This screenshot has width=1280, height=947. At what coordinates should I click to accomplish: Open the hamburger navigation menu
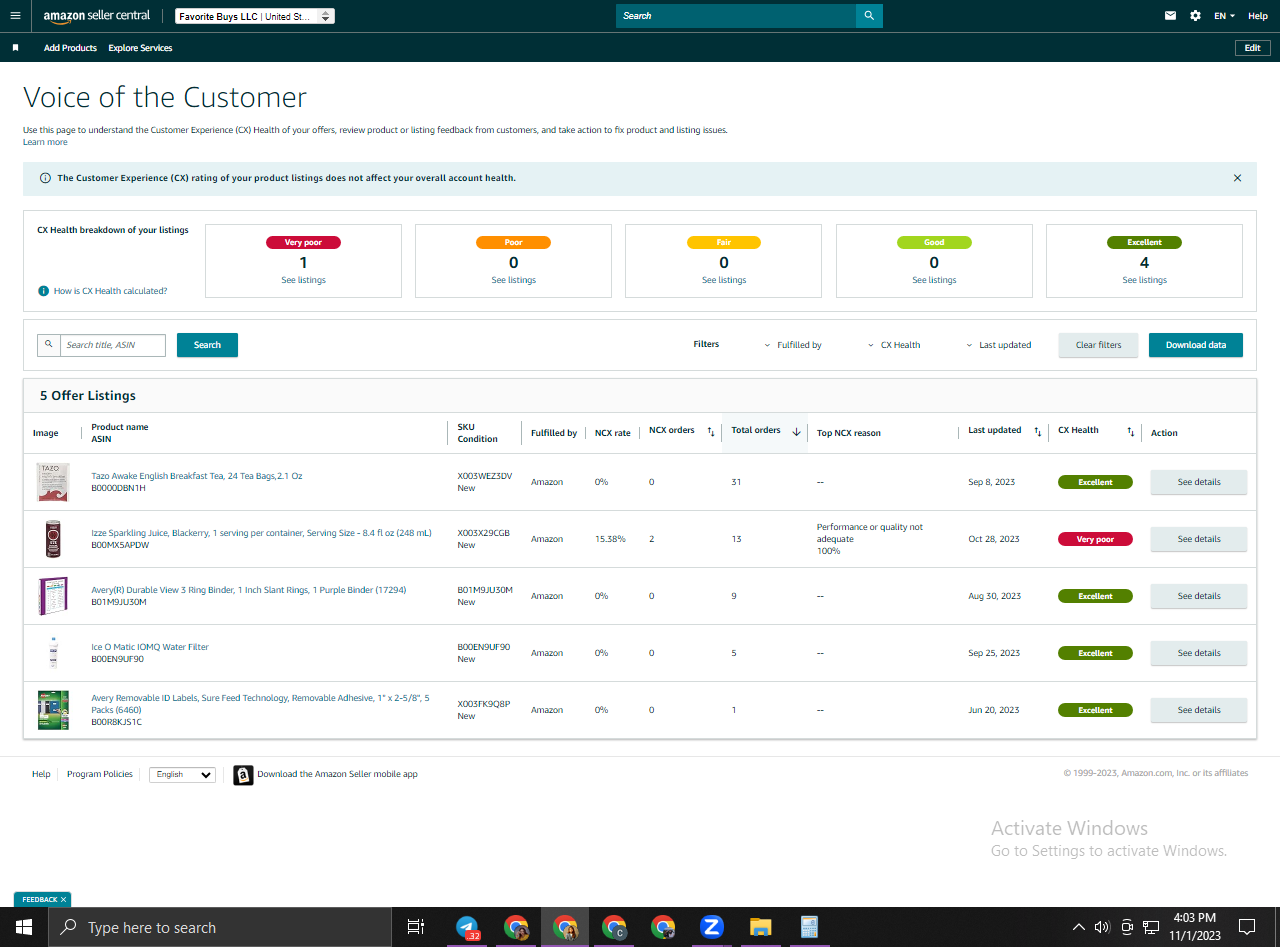(15, 16)
